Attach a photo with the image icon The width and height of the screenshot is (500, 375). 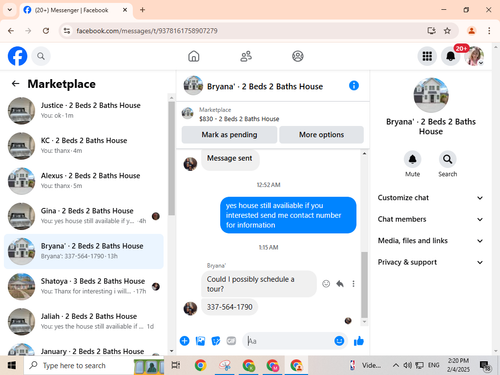(200, 341)
